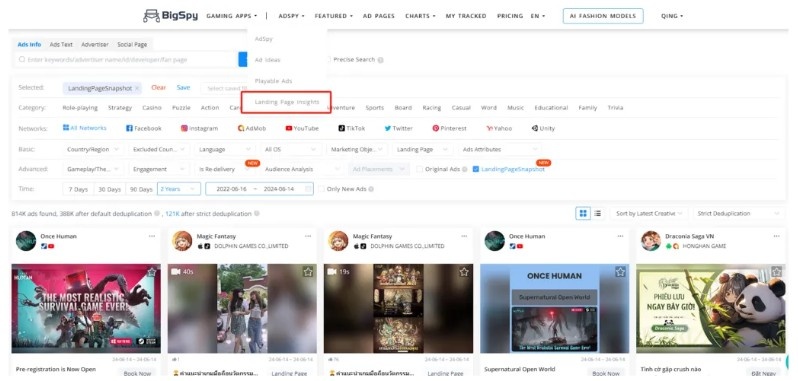Open the Audience Analysis dropdown
Image resolution: width=798 pixels, height=381 pixels.
point(302,169)
